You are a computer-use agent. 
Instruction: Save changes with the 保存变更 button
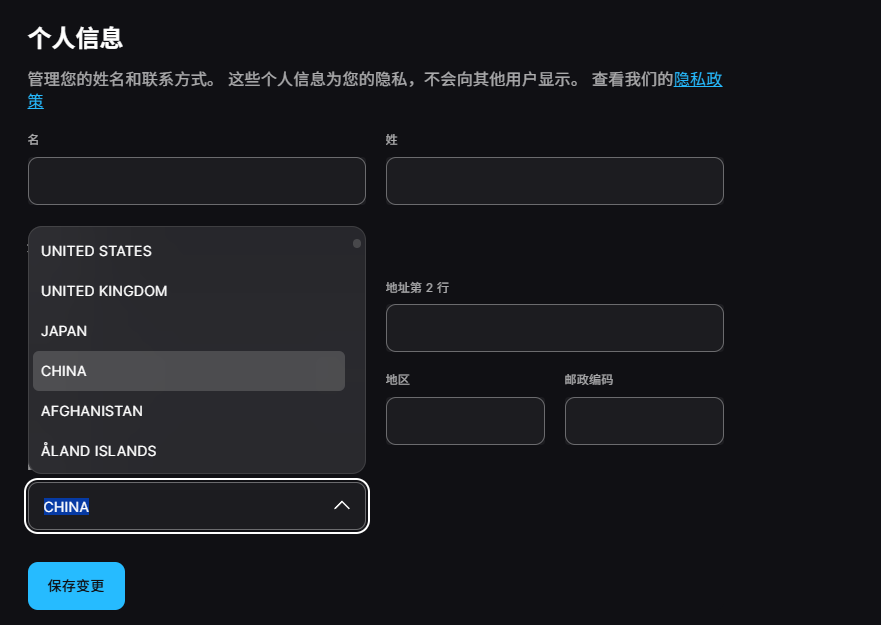(x=76, y=586)
